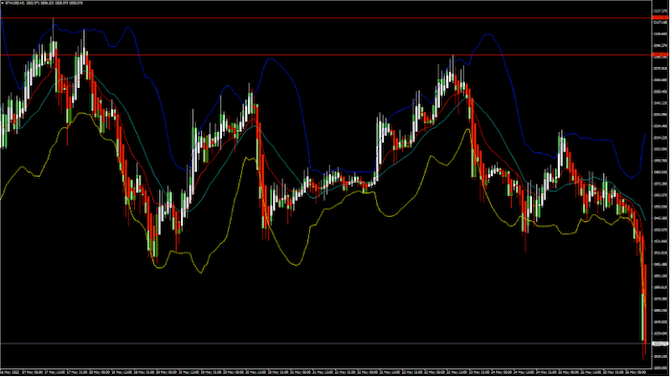Click the last date label on time axis
Image resolution: width=672 pixels, height=377 pixels.
(636, 372)
